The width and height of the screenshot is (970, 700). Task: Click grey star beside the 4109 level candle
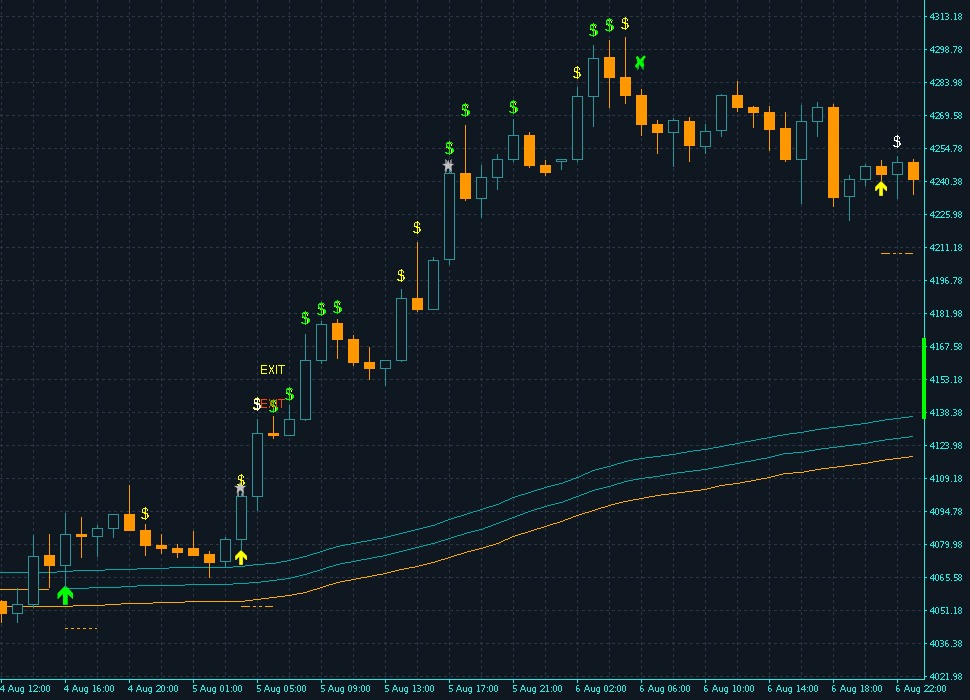pyautogui.click(x=241, y=490)
